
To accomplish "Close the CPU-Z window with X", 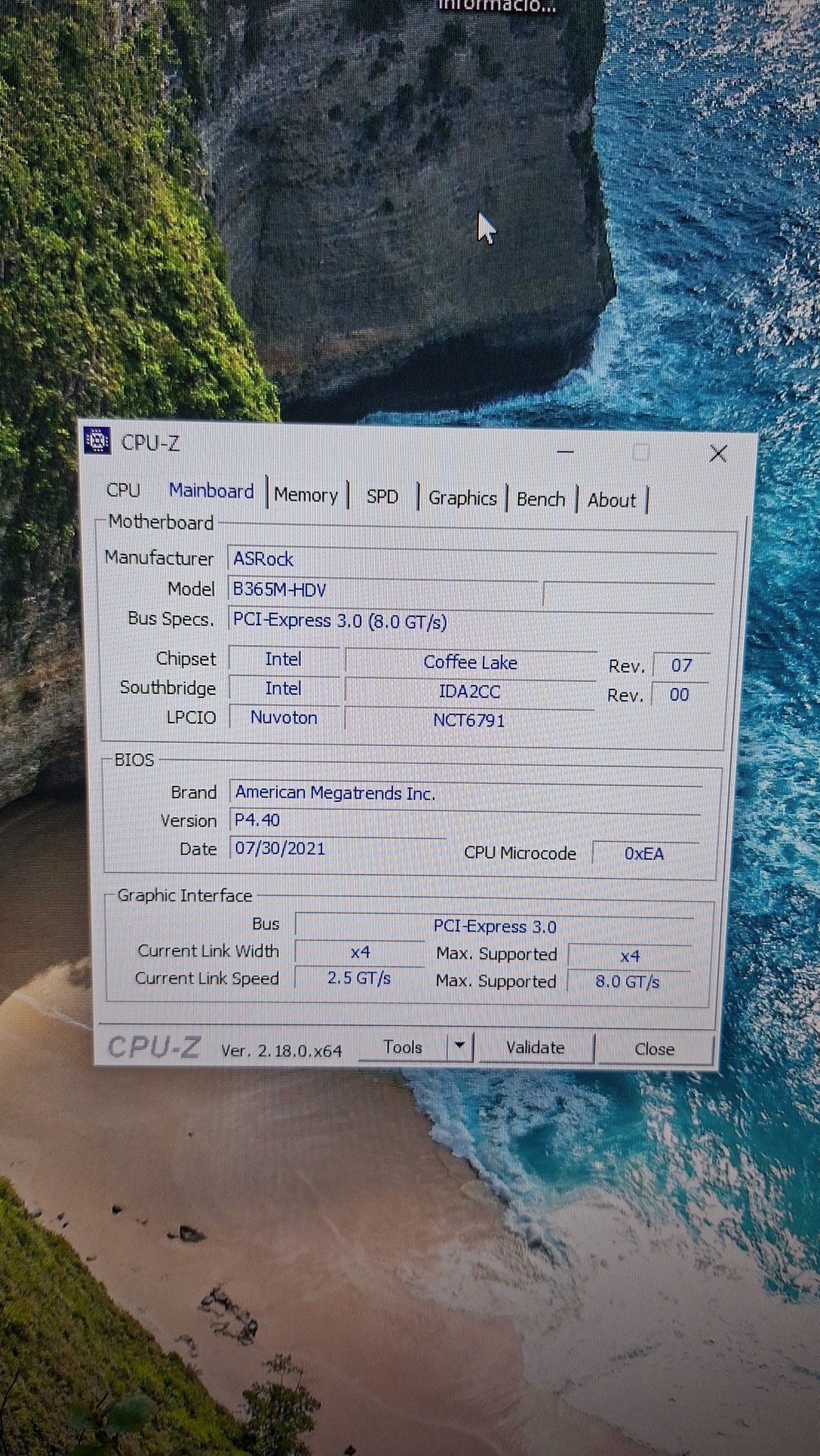I will [x=718, y=453].
